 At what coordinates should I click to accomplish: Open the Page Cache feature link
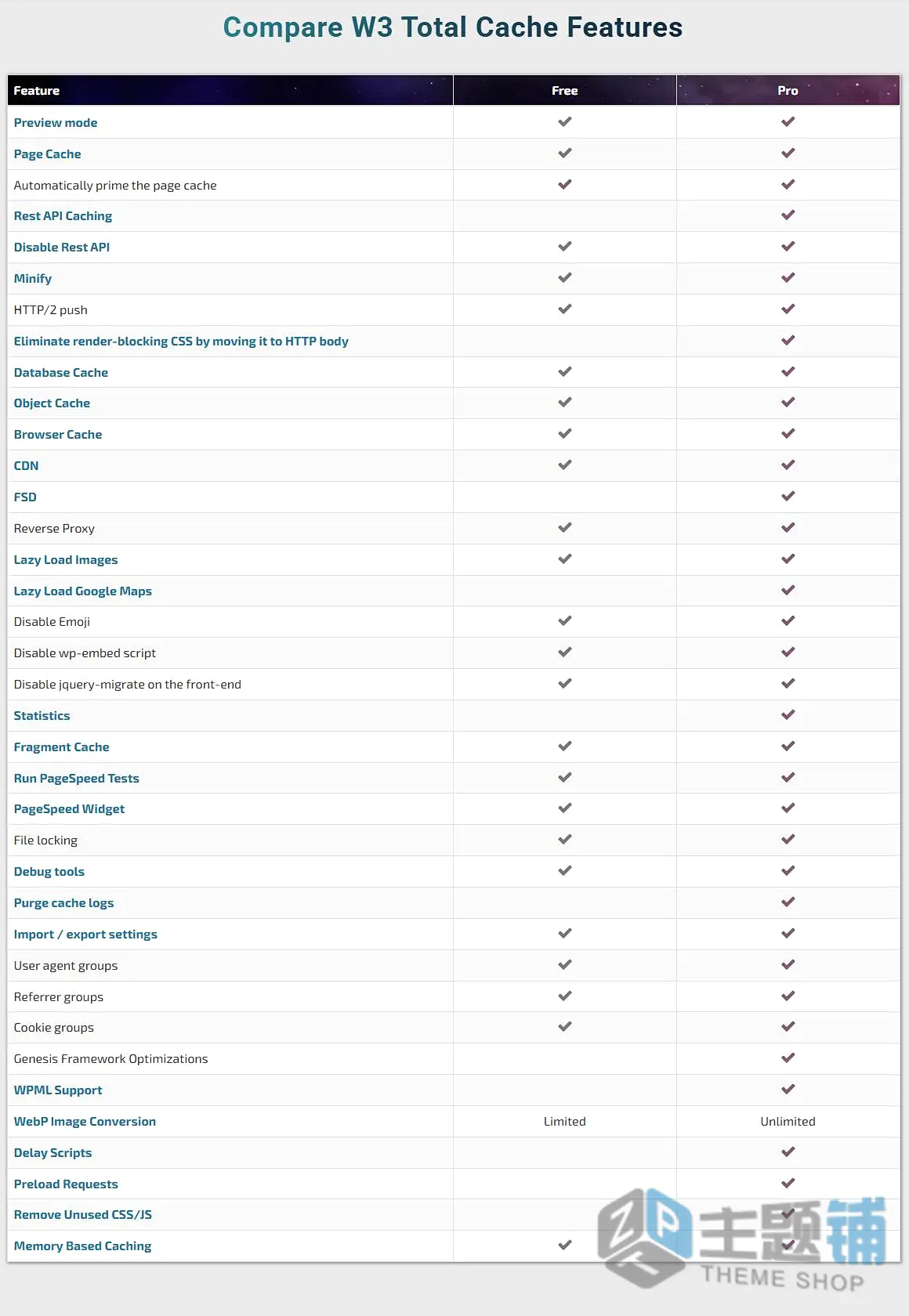pos(47,154)
